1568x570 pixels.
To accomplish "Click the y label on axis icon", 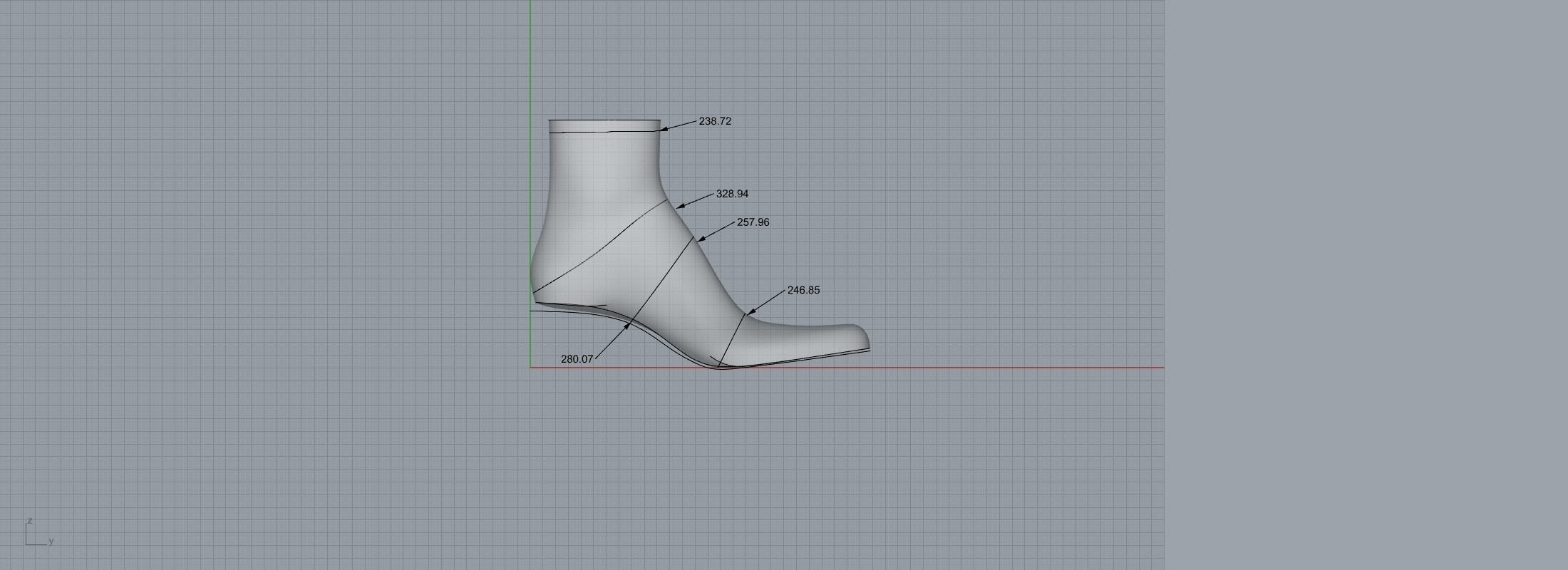I will [51, 541].
